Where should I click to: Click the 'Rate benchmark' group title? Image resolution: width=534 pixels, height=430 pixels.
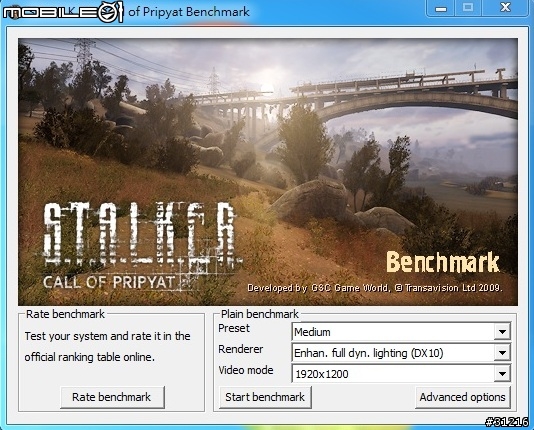click(65, 314)
